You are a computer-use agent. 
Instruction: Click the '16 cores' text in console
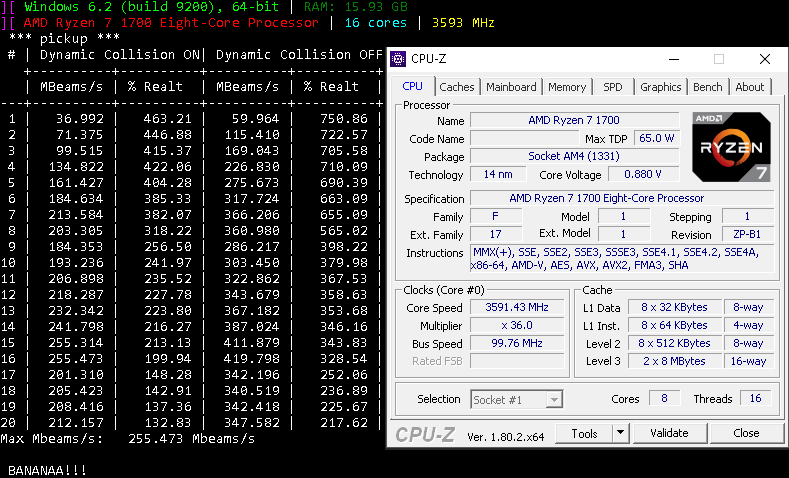click(375, 23)
